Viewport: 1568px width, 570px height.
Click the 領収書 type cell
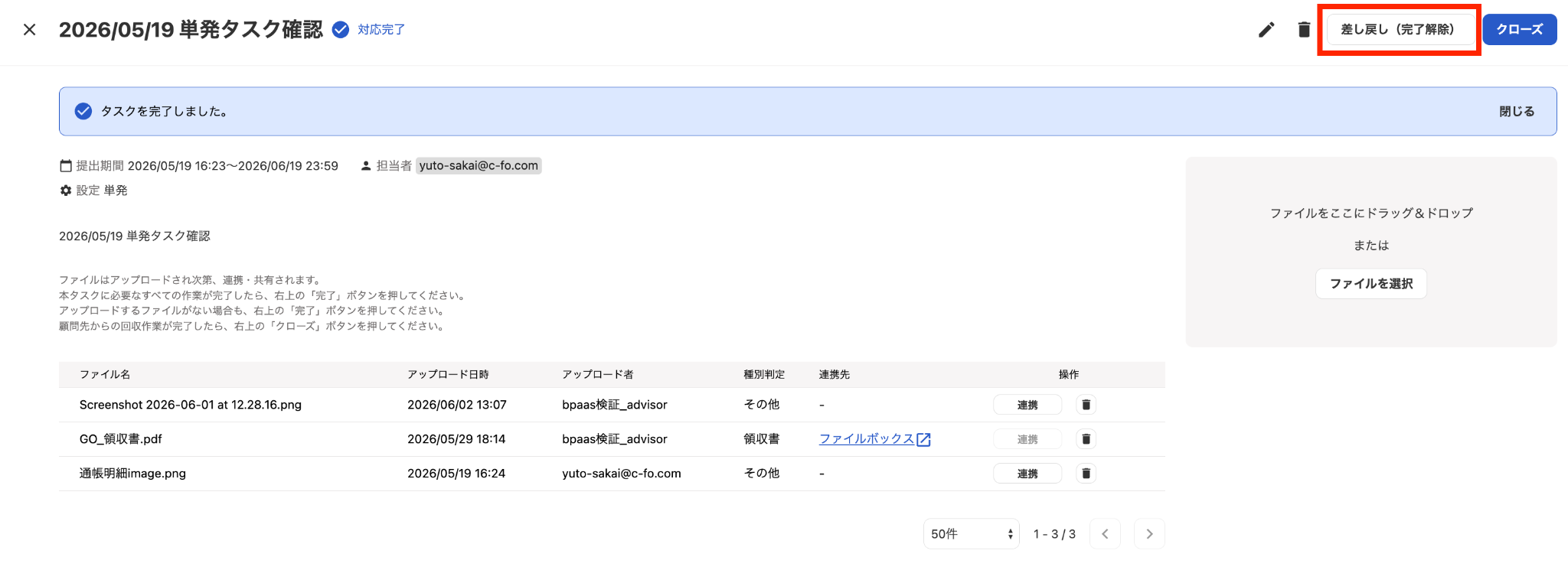pyautogui.click(x=762, y=439)
